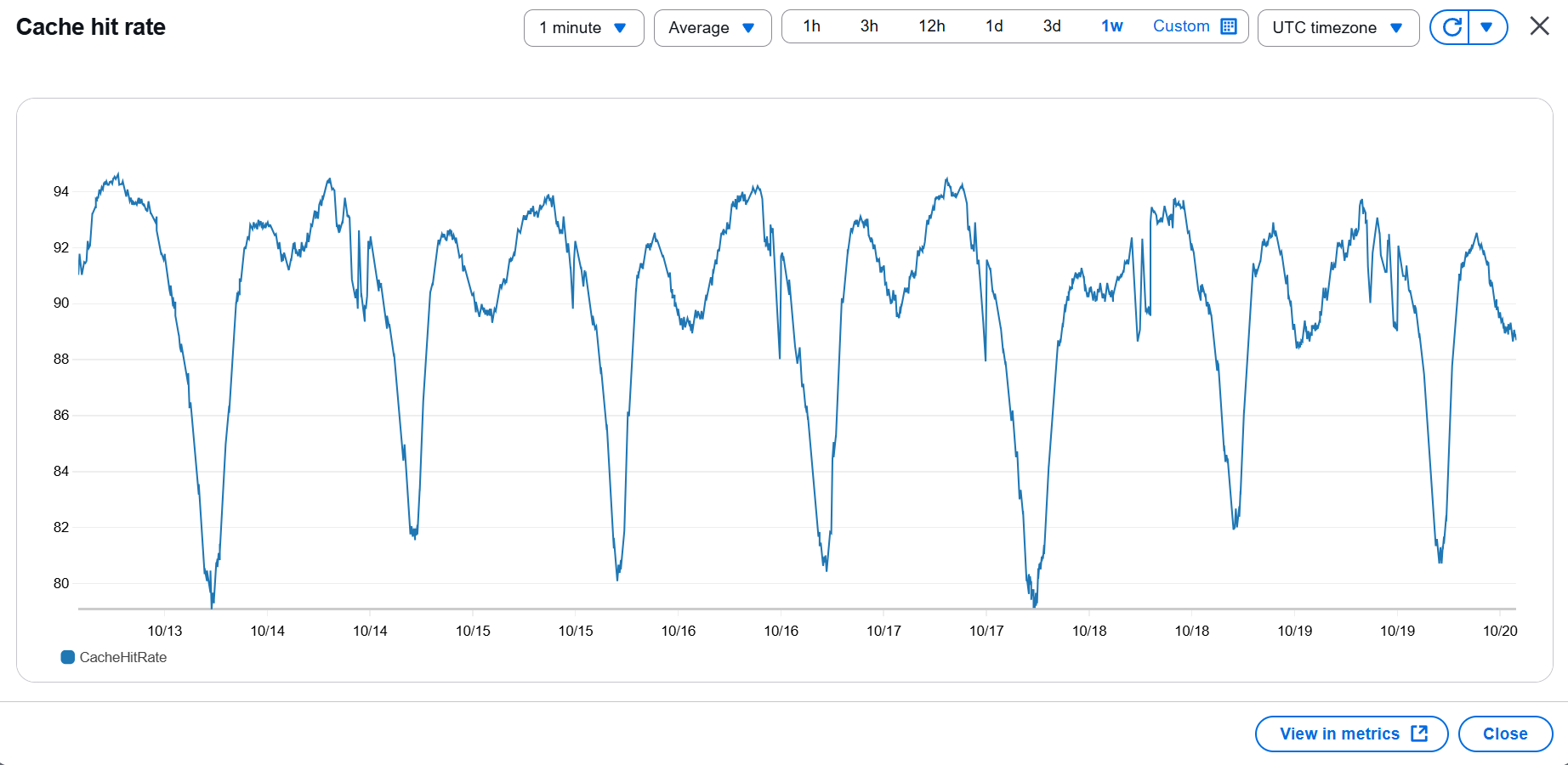Click the Cache hit rate title

pyautogui.click(x=91, y=27)
